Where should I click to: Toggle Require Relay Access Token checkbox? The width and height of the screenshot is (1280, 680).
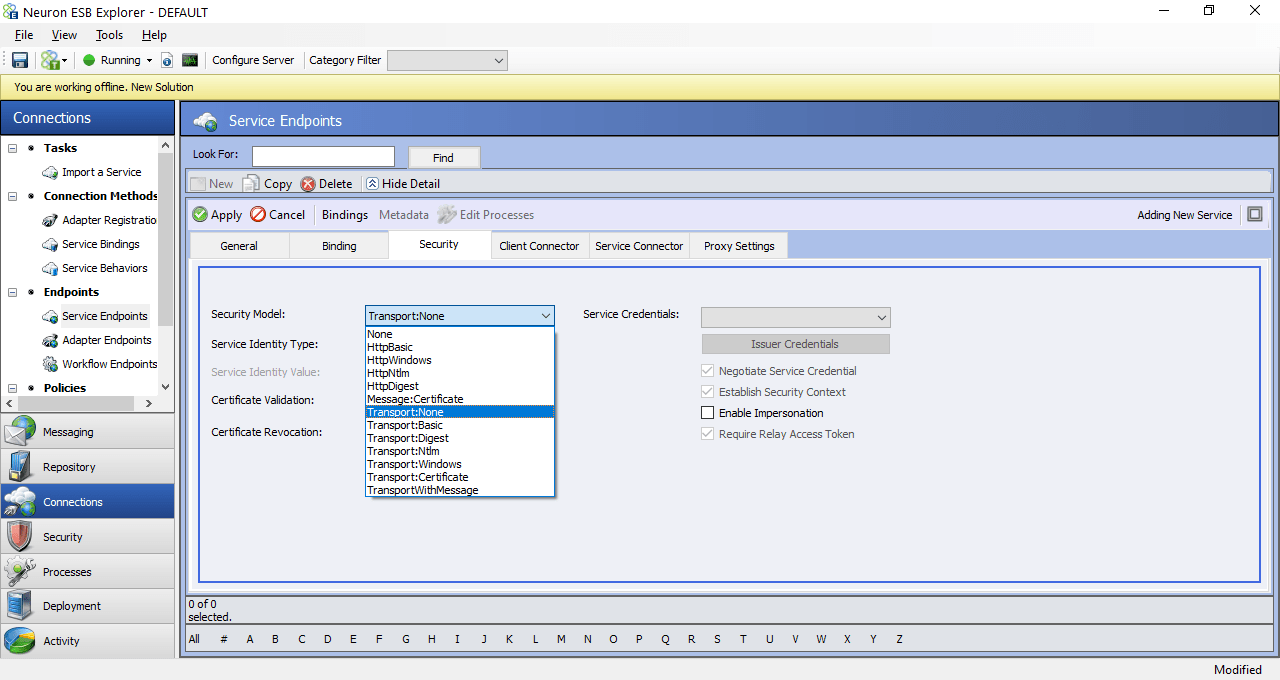pyautogui.click(x=708, y=434)
